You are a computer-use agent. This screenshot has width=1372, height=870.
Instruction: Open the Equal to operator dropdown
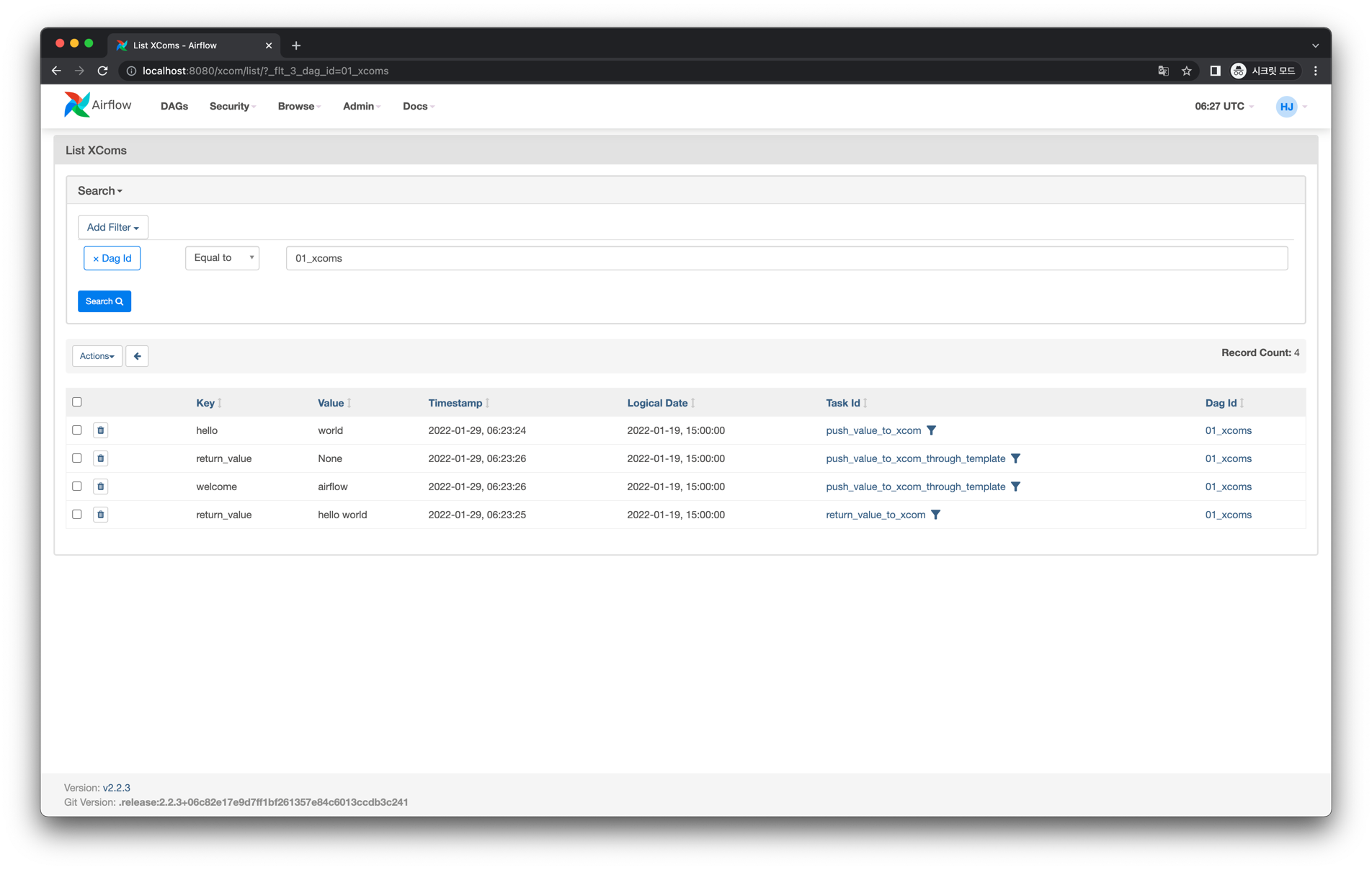223,258
